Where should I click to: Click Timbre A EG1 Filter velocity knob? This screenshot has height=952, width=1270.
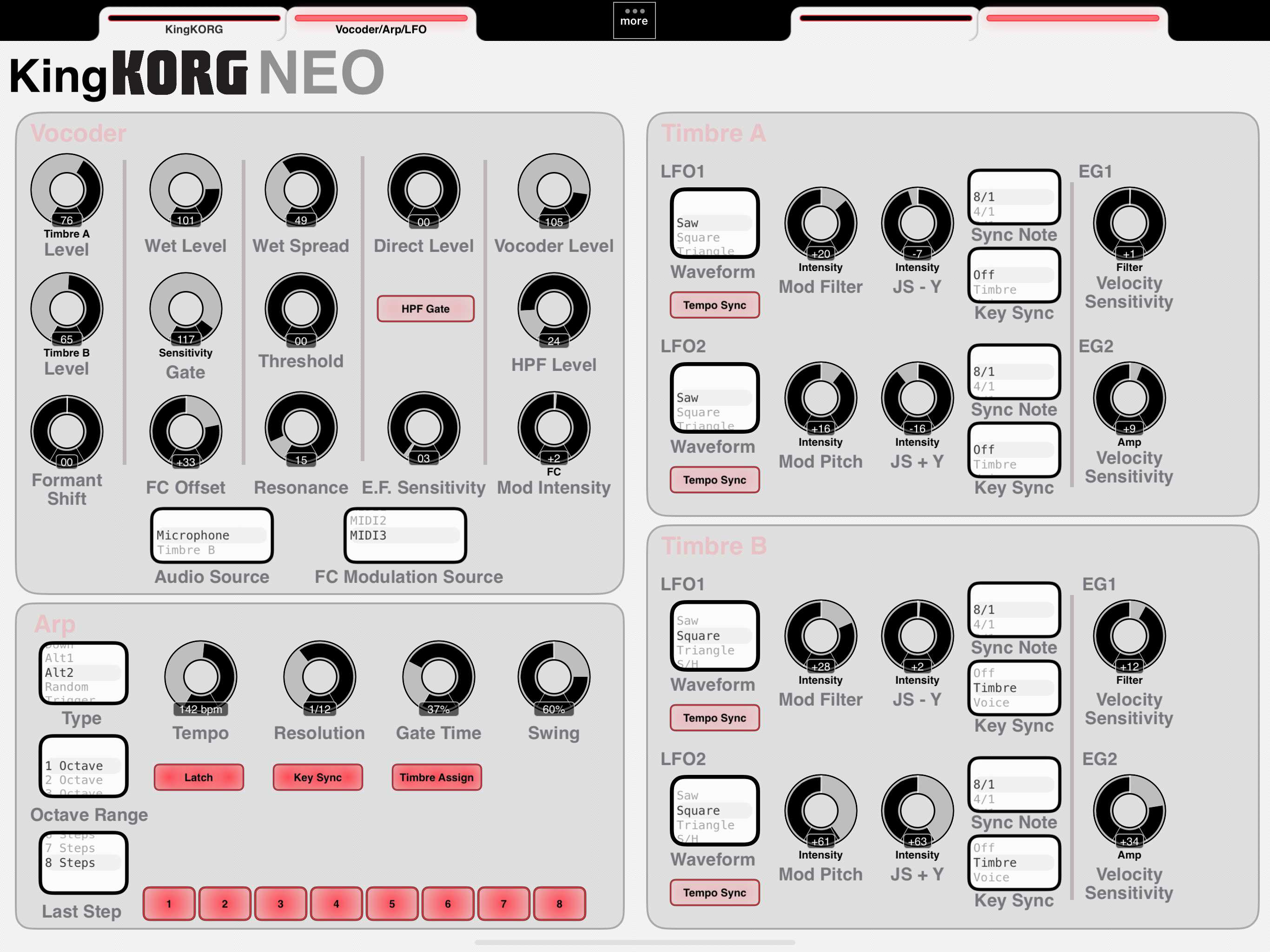pos(1129,224)
